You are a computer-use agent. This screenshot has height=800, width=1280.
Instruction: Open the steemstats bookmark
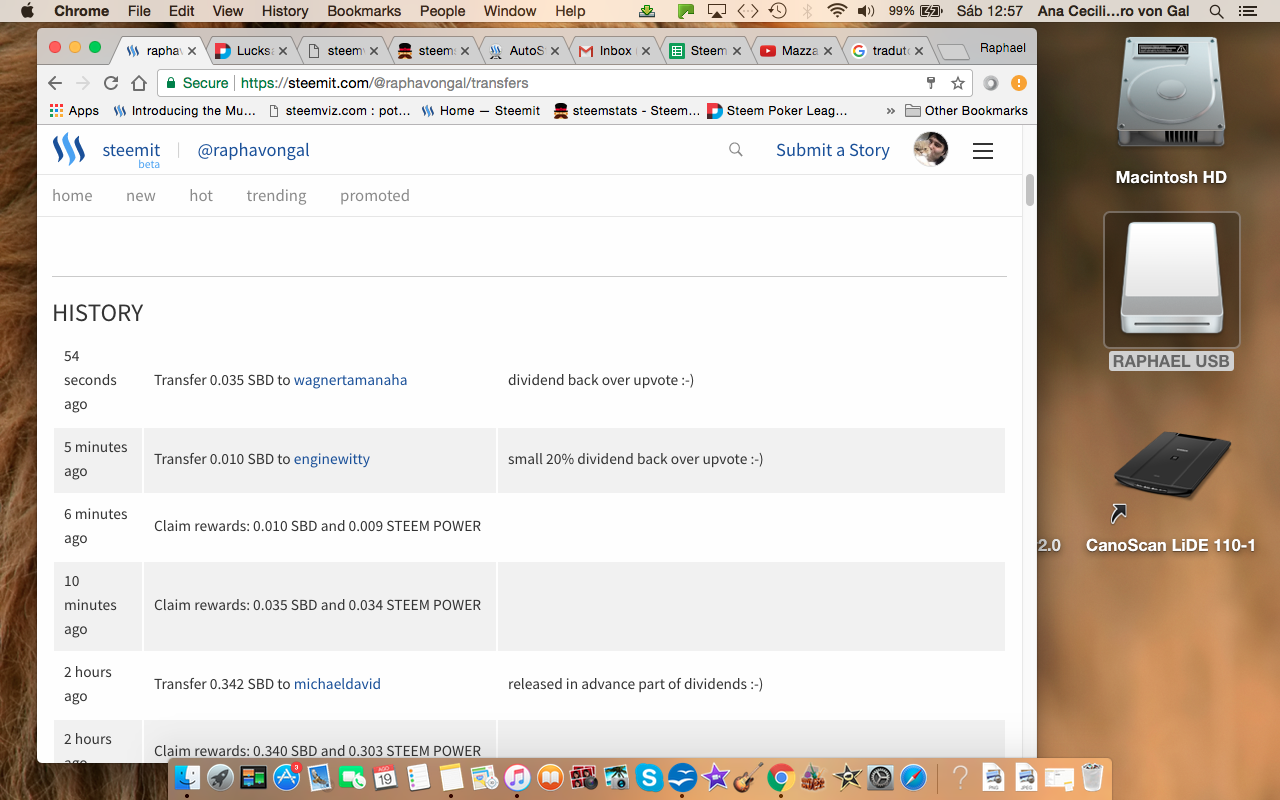pos(626,110)
